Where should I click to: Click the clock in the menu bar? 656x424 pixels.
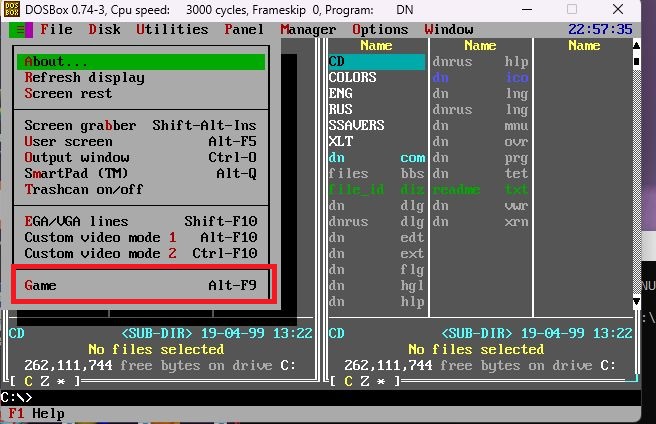click(600, 30)
